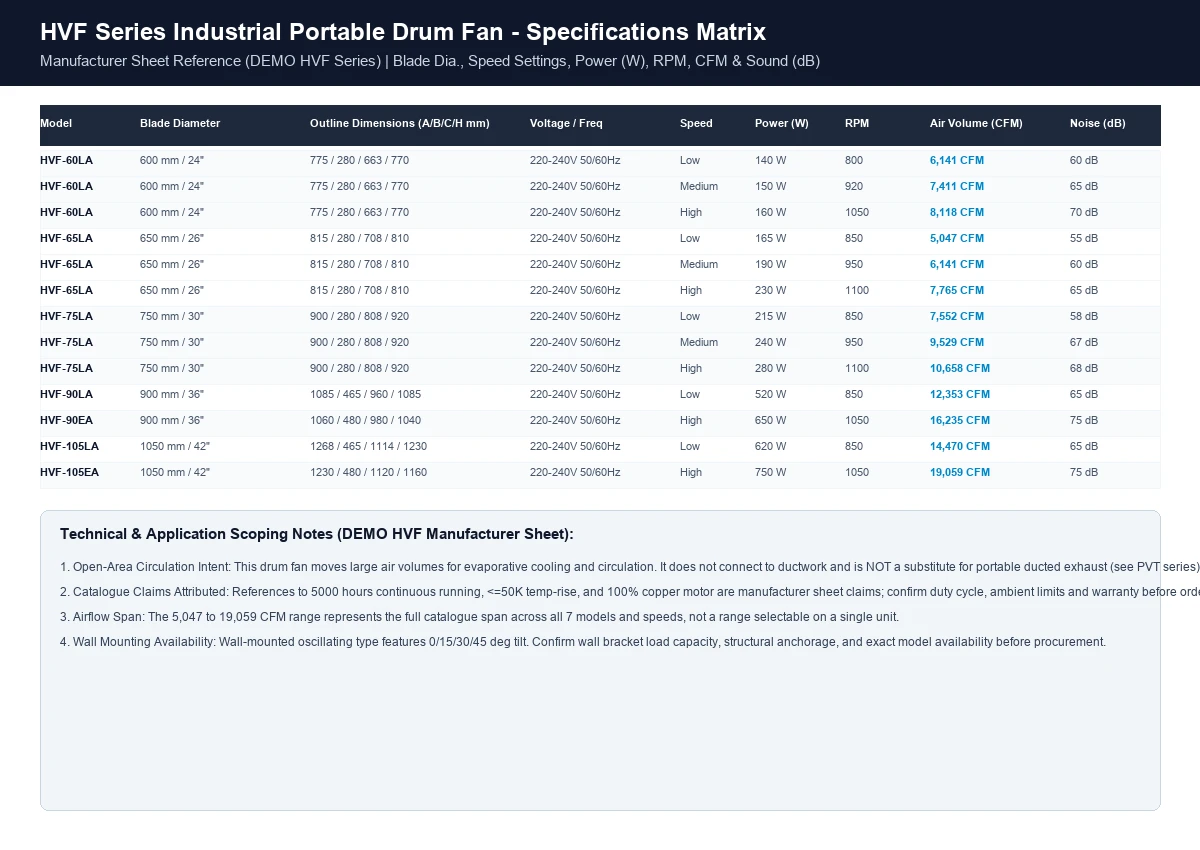1200x850 pixels.
Task: Click note 4 Wall Mounting Availability
Action: [x=583, y=642]
